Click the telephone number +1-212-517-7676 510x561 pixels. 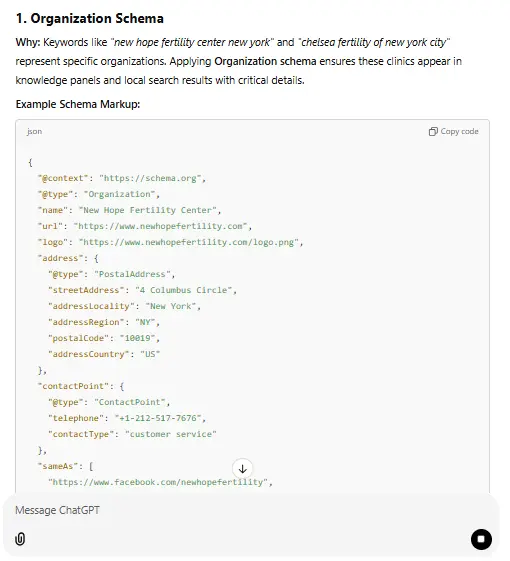[158, 418]
